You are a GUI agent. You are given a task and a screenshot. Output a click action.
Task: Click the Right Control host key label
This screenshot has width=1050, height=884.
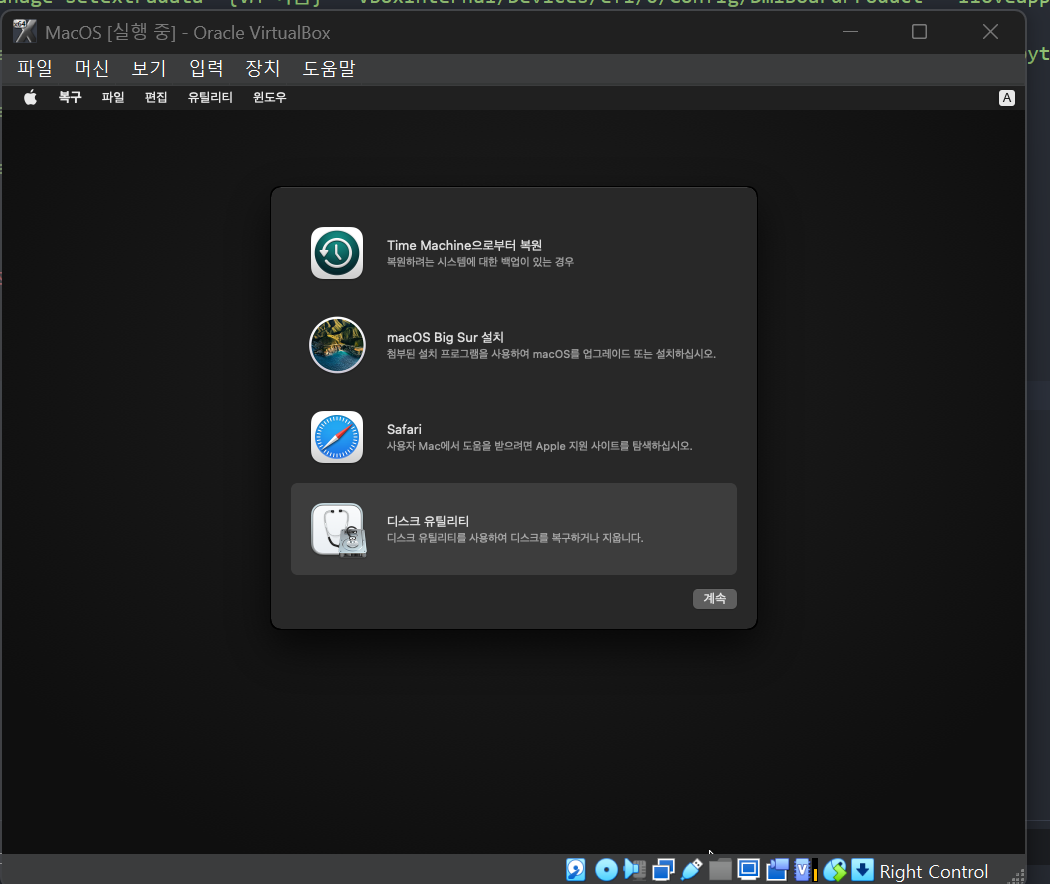coord(933,871)
